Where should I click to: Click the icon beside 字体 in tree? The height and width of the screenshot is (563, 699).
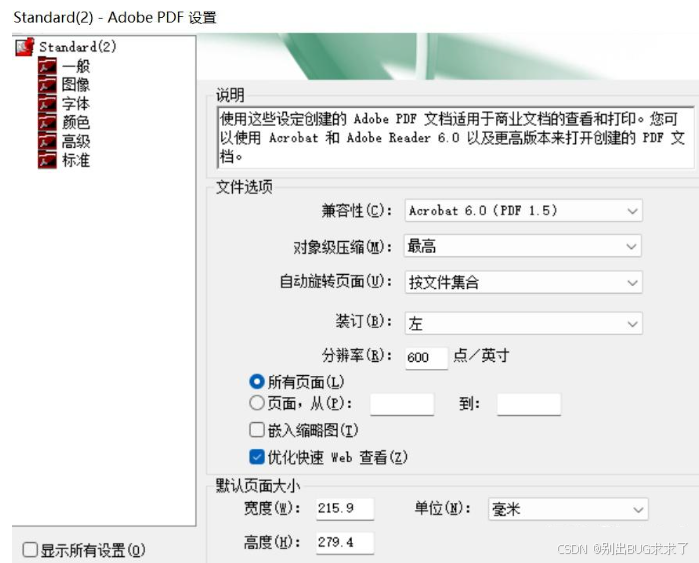coord(47,103)
